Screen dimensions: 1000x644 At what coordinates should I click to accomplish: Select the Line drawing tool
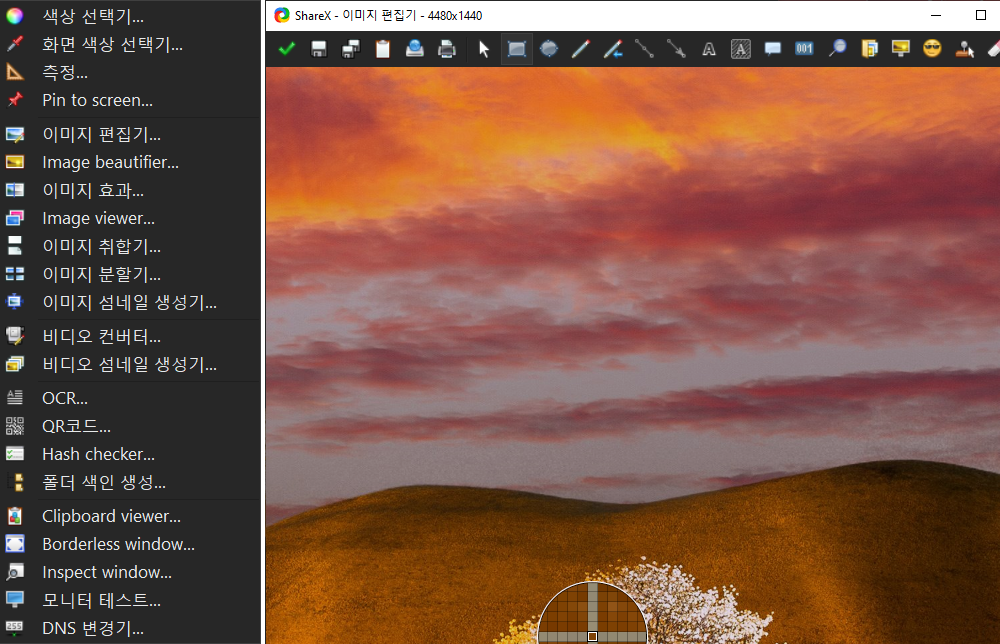click(x=644, y=48)
